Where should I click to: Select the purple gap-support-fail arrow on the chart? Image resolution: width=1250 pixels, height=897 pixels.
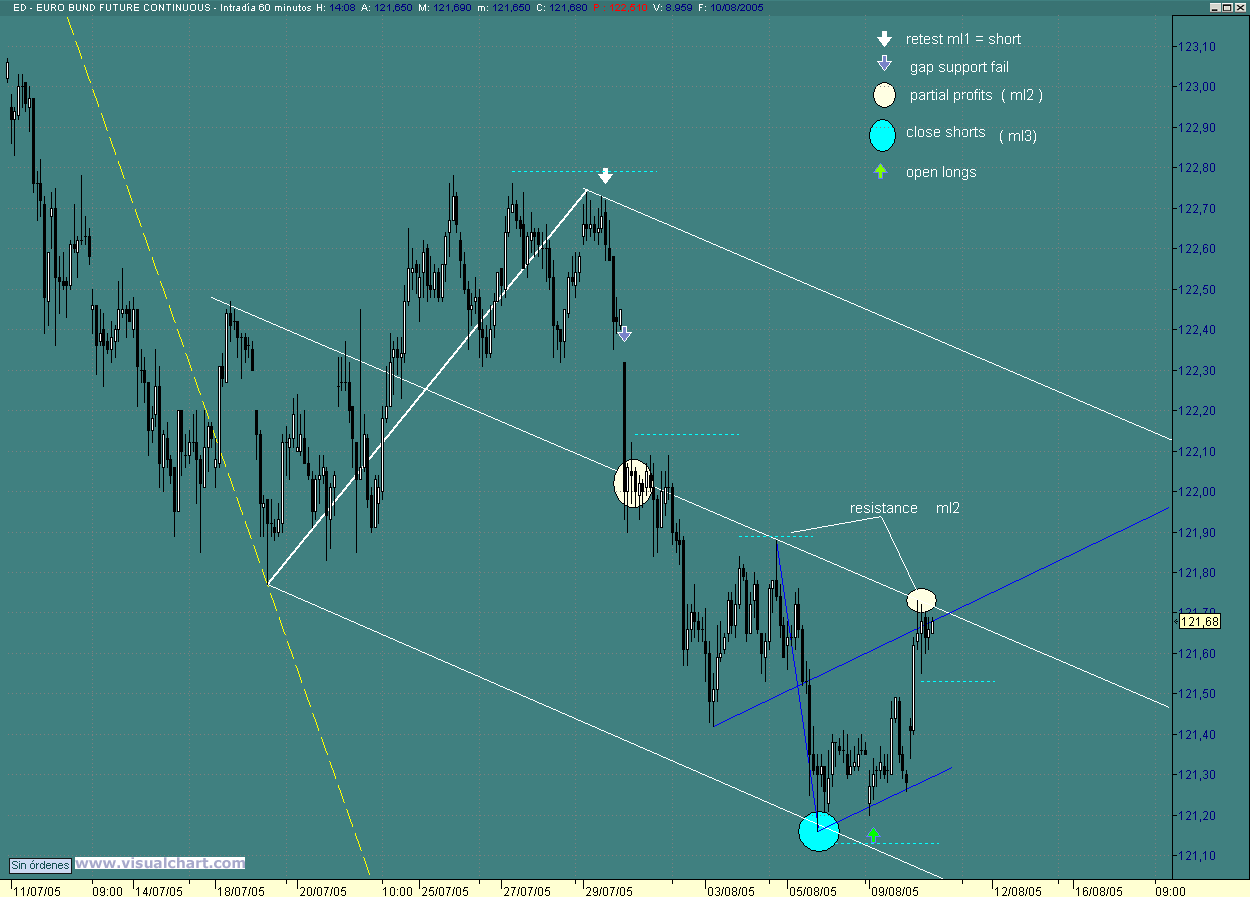624,334
